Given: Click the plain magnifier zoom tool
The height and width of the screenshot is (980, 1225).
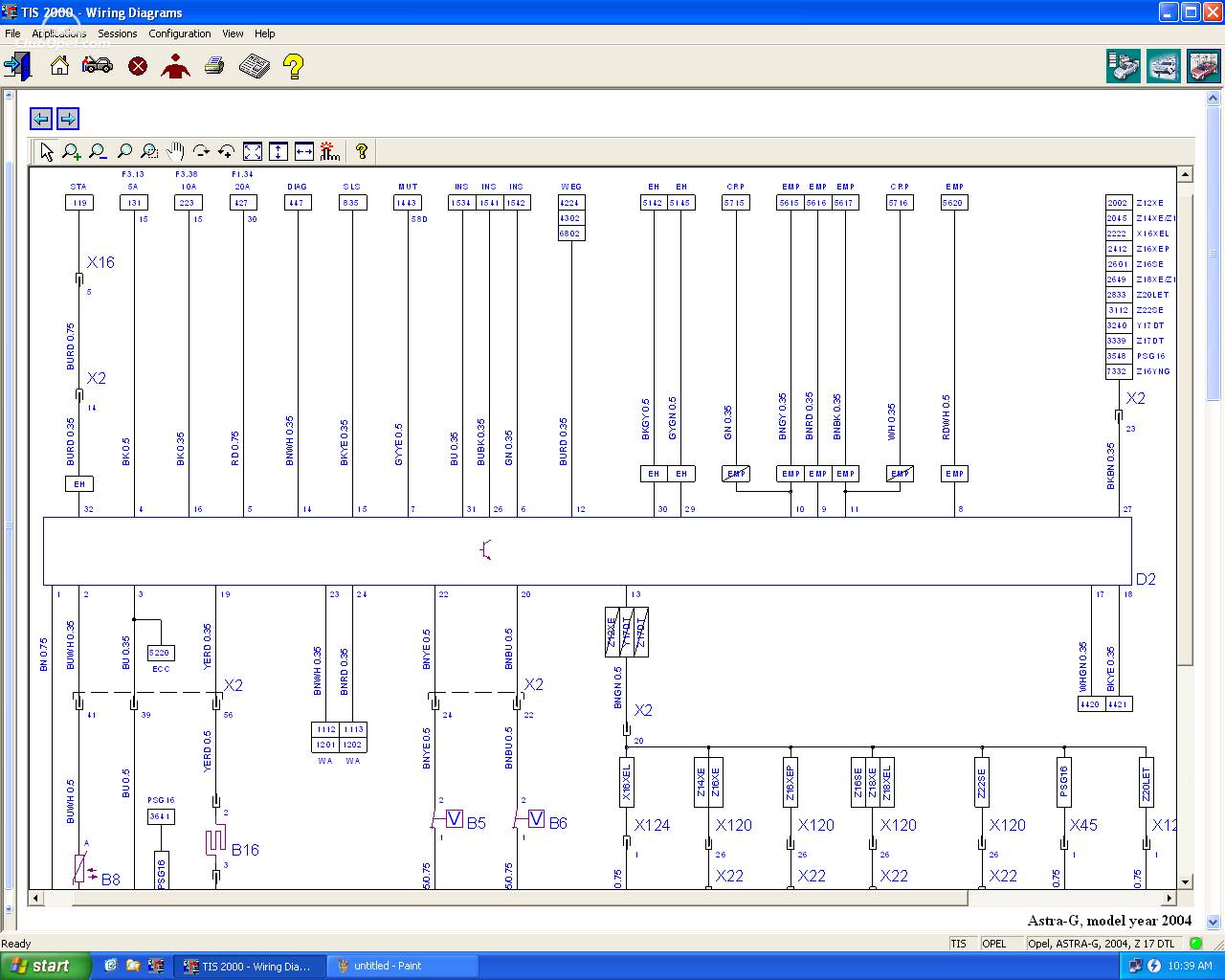Looking at the screenshot, I should click(123, 151).
